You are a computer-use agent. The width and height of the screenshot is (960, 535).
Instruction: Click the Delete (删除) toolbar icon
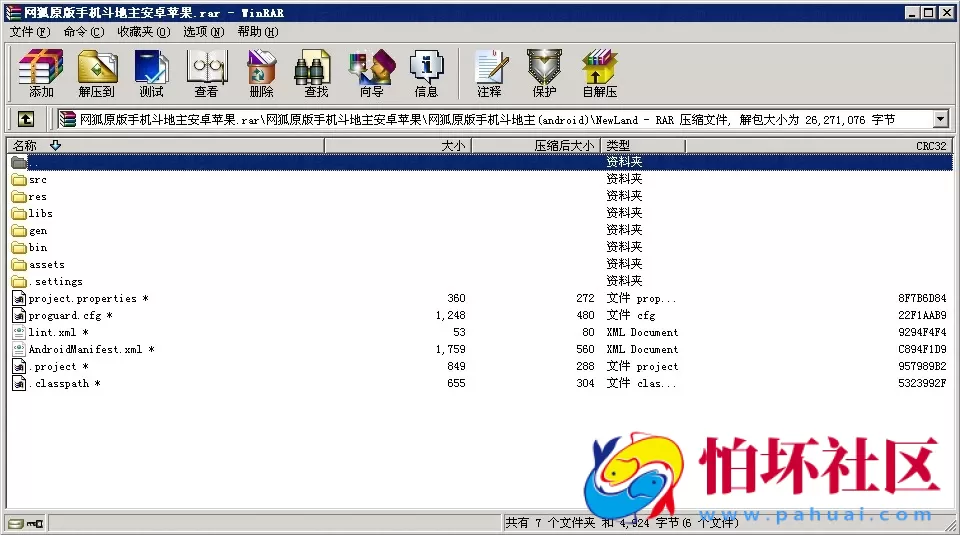pyautogui.click(x=261, y=73)
